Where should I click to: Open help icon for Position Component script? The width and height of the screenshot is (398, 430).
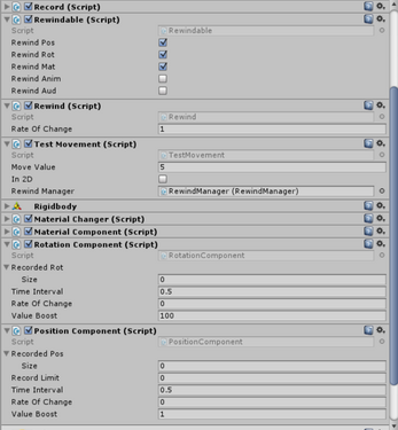(x=368, y=330)
